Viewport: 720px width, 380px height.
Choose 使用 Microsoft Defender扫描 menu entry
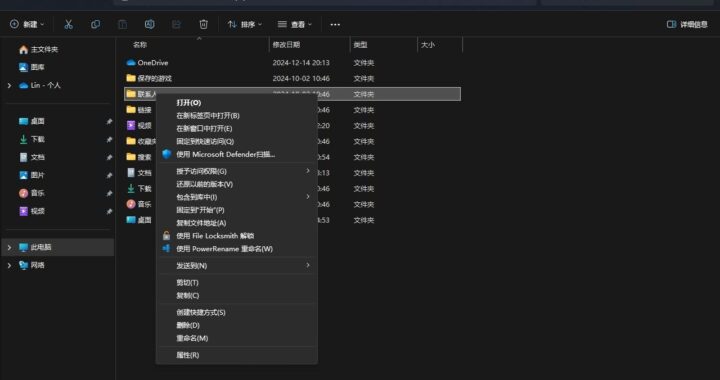(236, 154)
